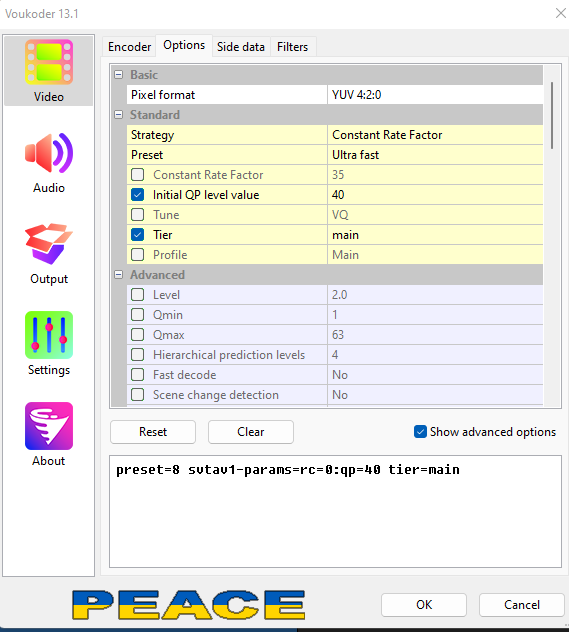Open the Audio speaker icon section
Image resolution: width=569 pixels, height=632 pixels.
(49, 153)
